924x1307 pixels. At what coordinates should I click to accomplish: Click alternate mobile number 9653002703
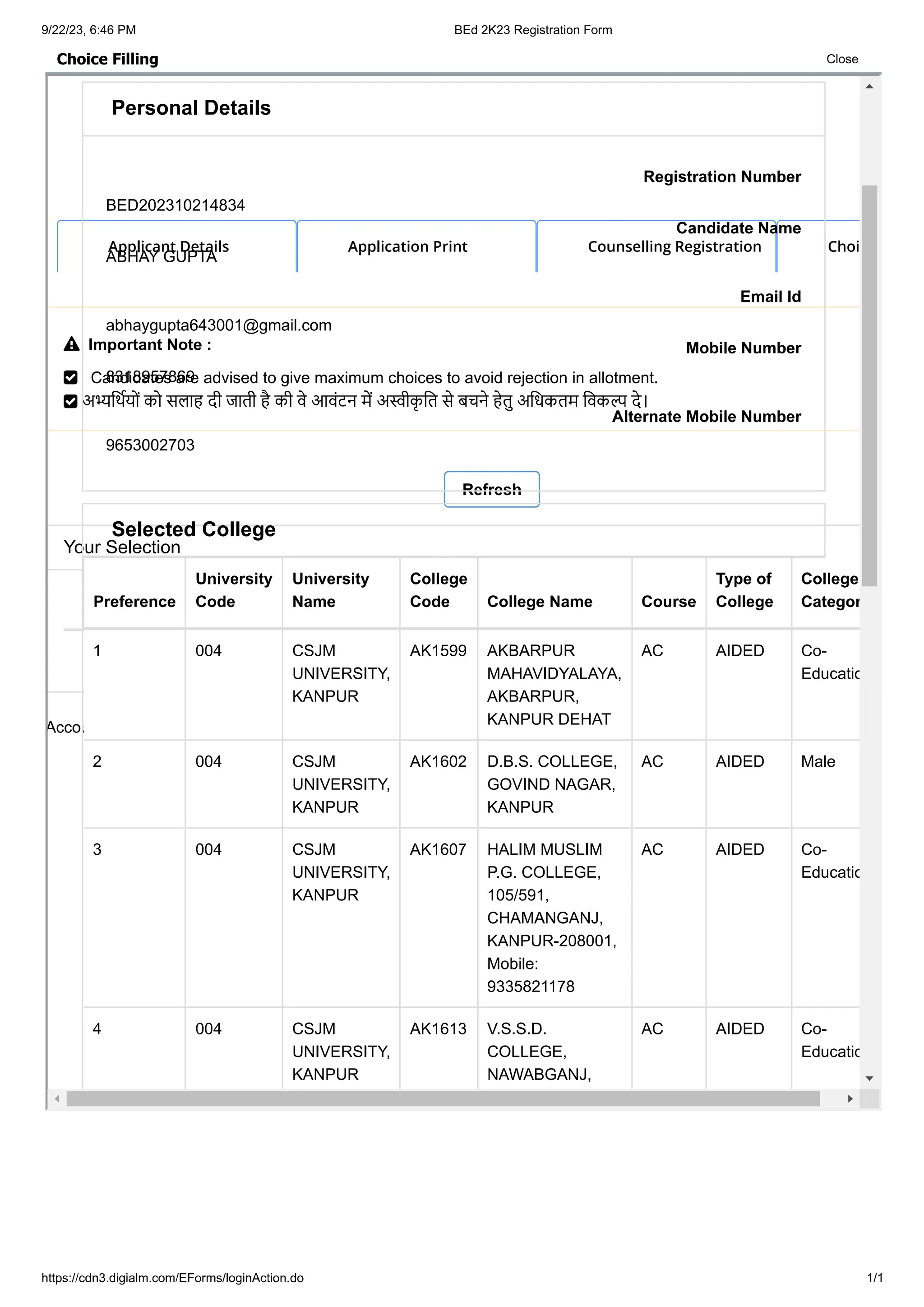[x=150, y=445]
